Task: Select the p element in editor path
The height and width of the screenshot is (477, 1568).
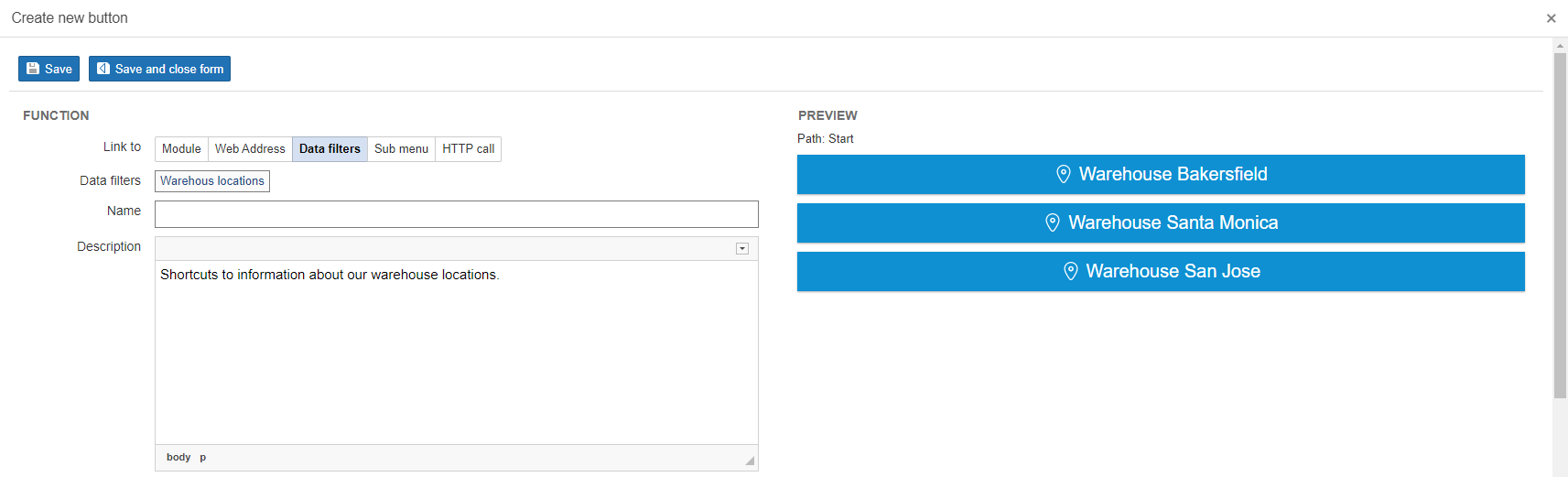Action: (x=203, y=458)
